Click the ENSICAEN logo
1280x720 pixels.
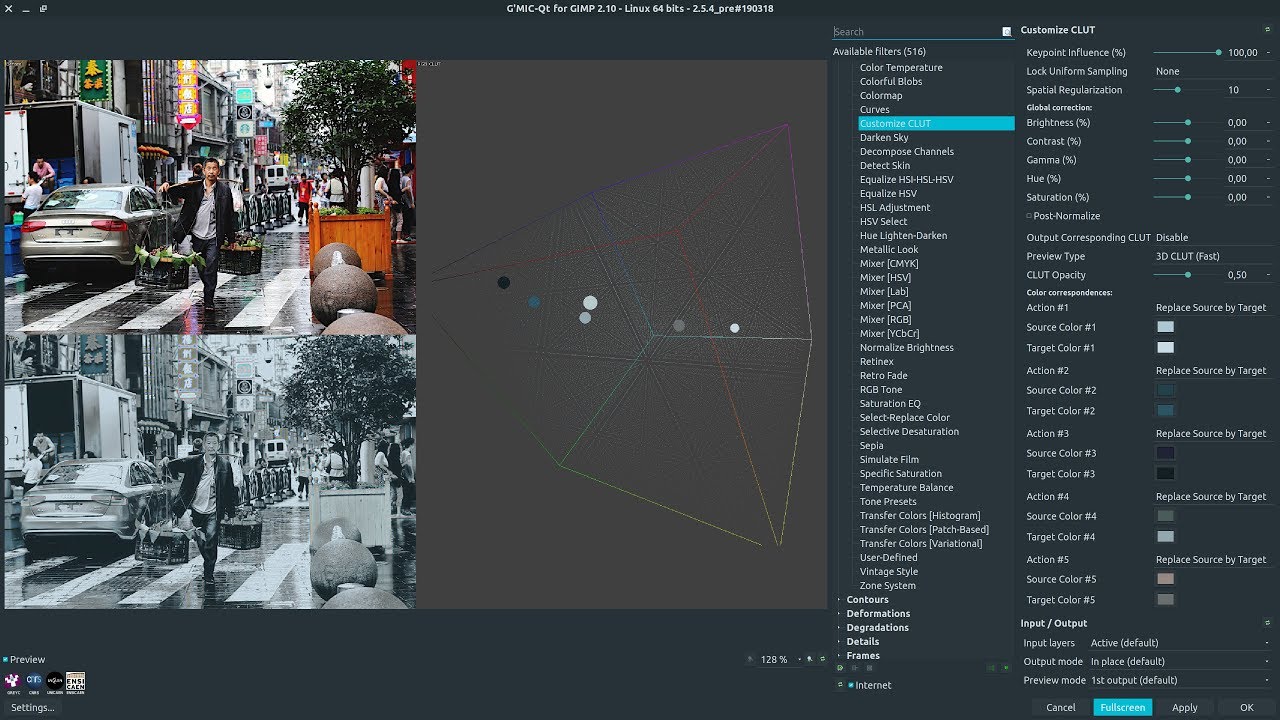point(76,682)
